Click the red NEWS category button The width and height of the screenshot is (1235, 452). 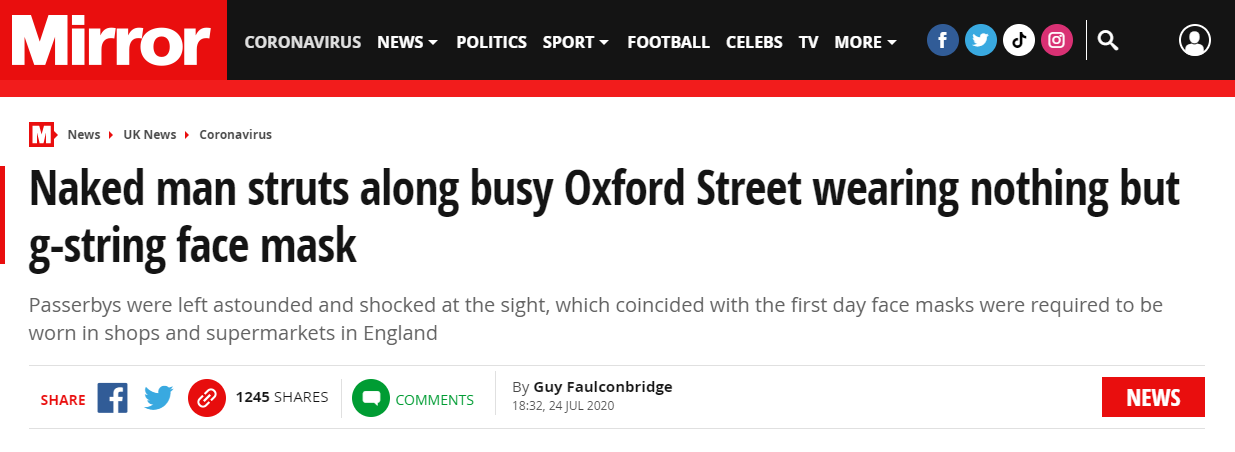click(1153, 397)
